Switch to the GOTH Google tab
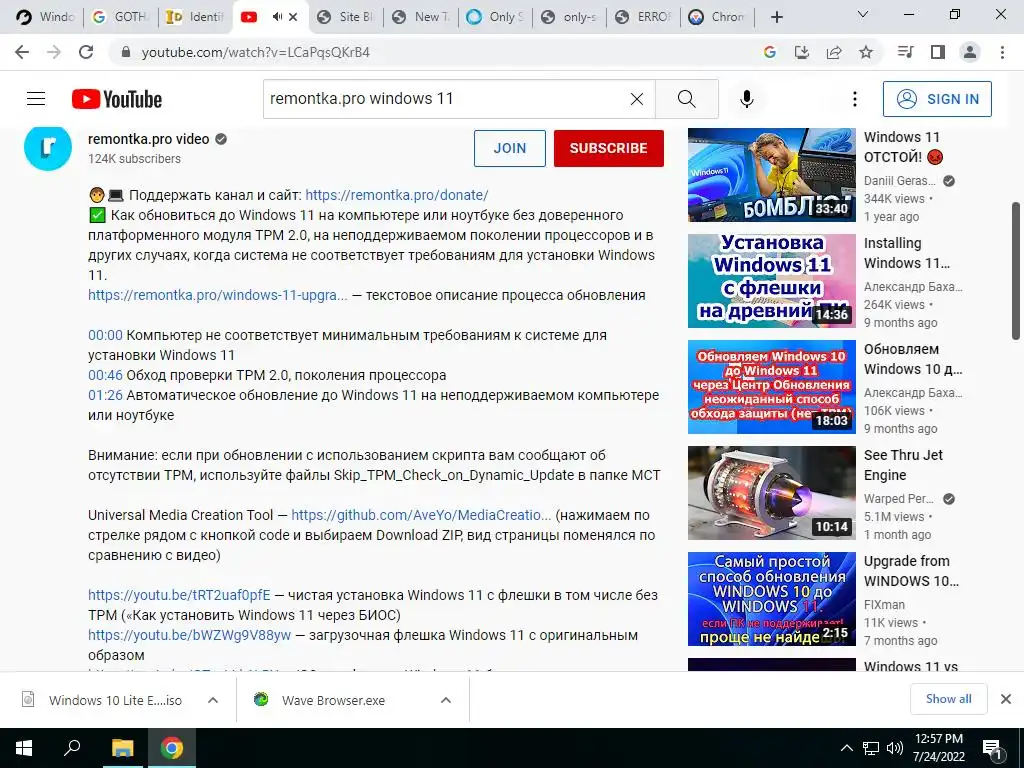 click(121, 17)
